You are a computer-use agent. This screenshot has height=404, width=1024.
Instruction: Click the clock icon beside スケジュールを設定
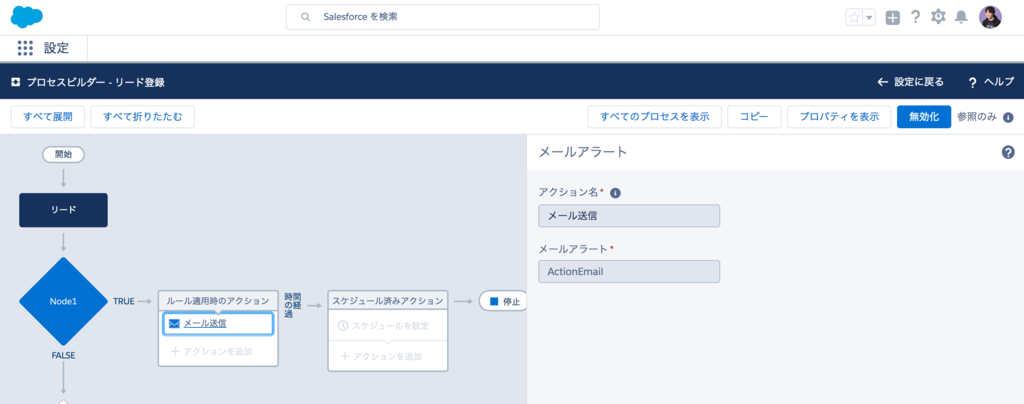point(343,325)
